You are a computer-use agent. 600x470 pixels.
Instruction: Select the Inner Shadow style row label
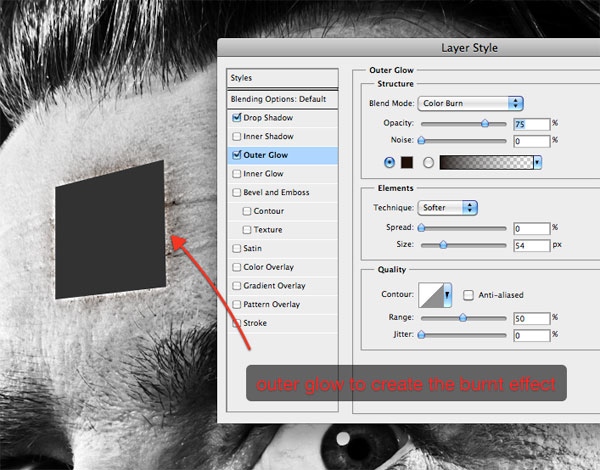click(269, 136)
